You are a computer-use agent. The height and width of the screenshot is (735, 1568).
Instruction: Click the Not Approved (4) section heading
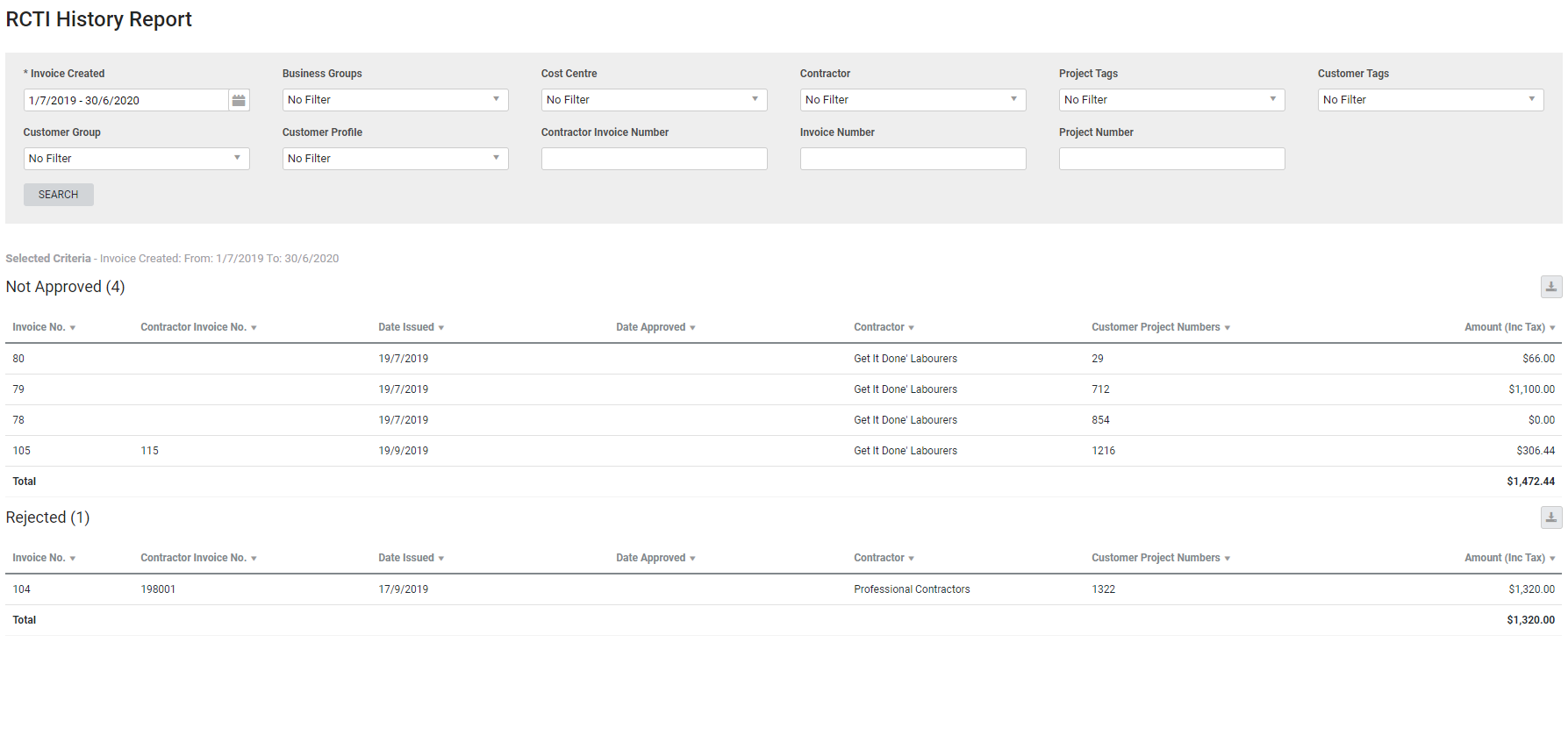click(66, 287)
